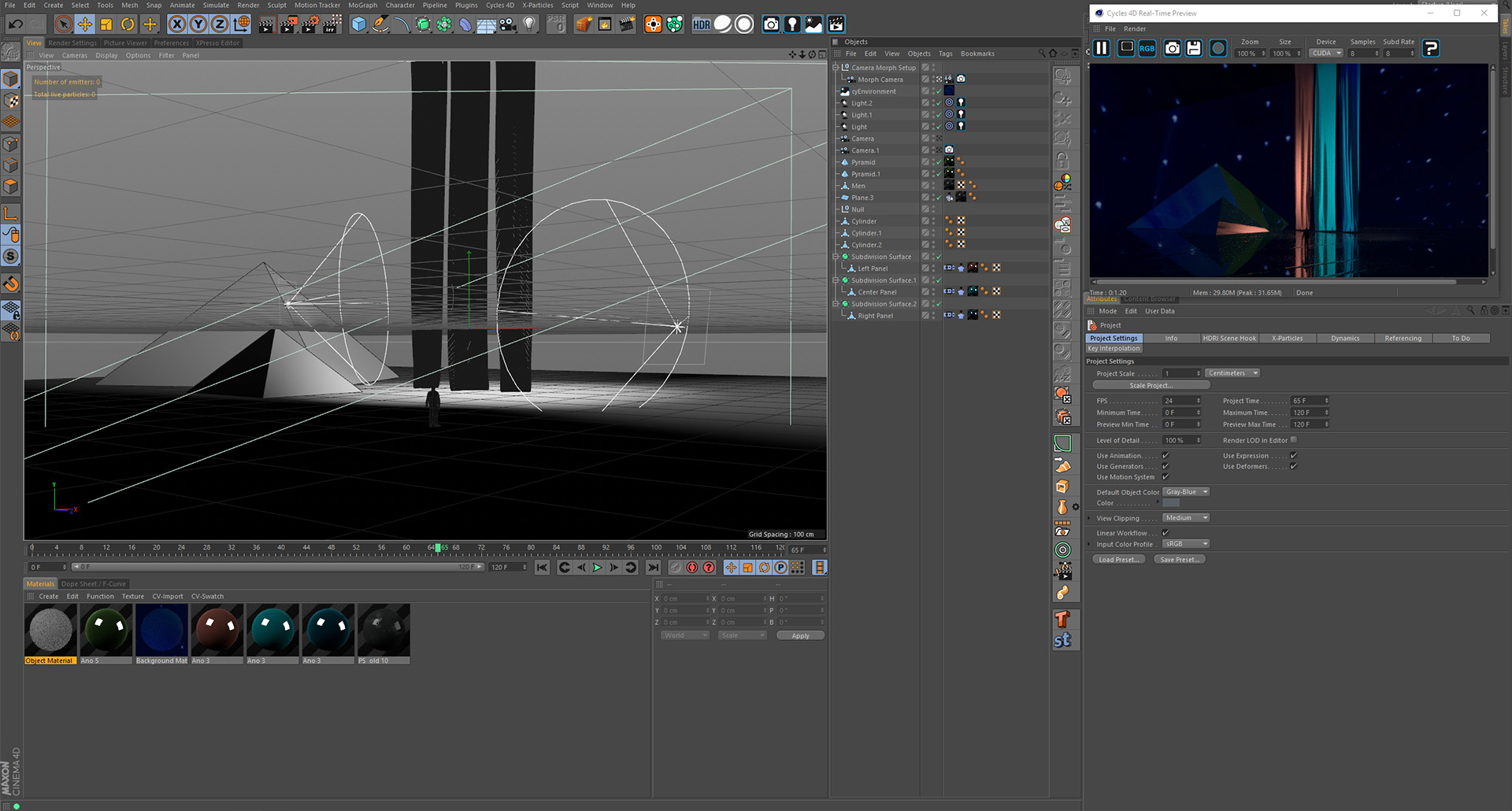Toggle the coordinate system icon

pos(242,24)
